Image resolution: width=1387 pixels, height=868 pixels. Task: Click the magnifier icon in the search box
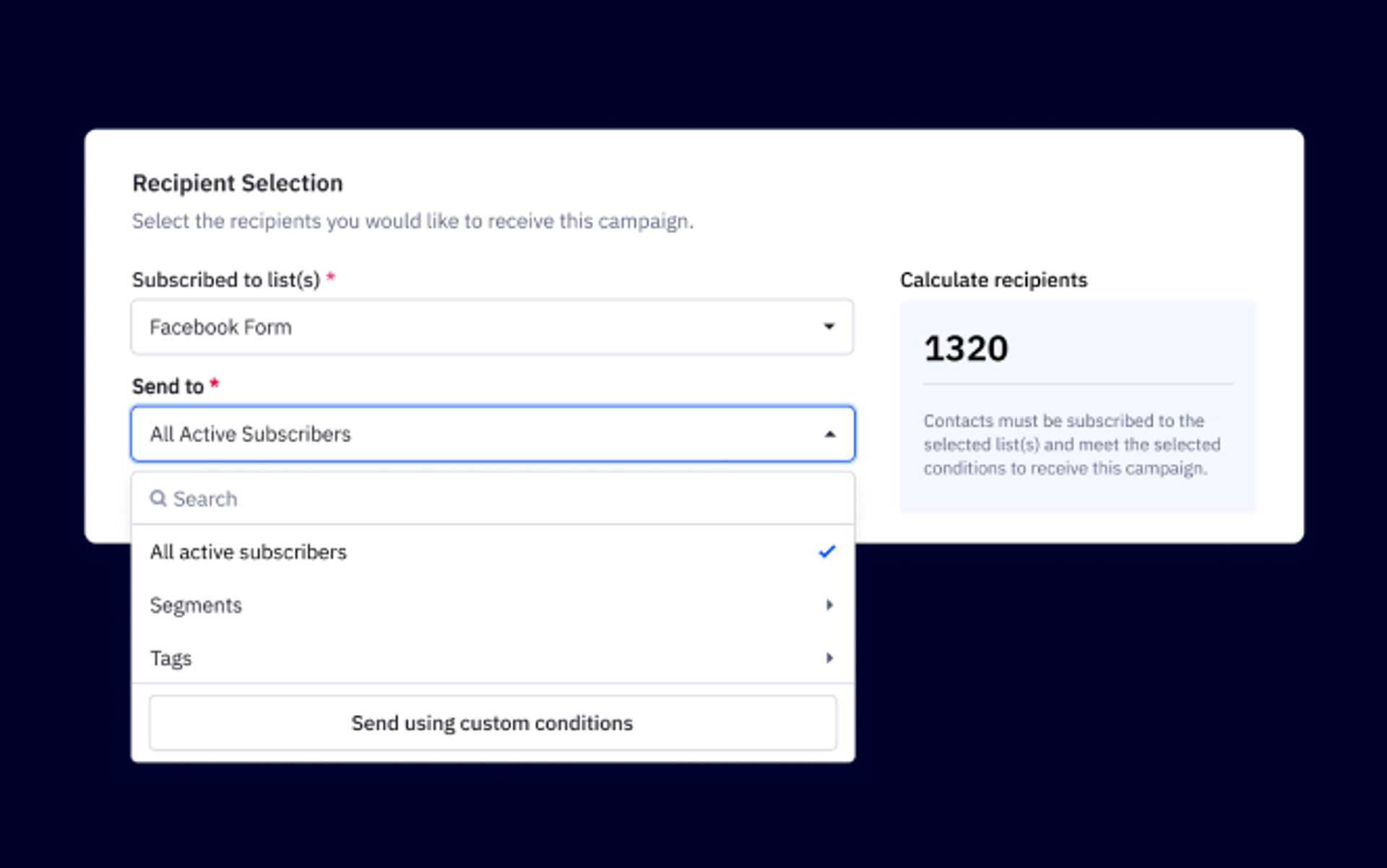coord(158,498)
